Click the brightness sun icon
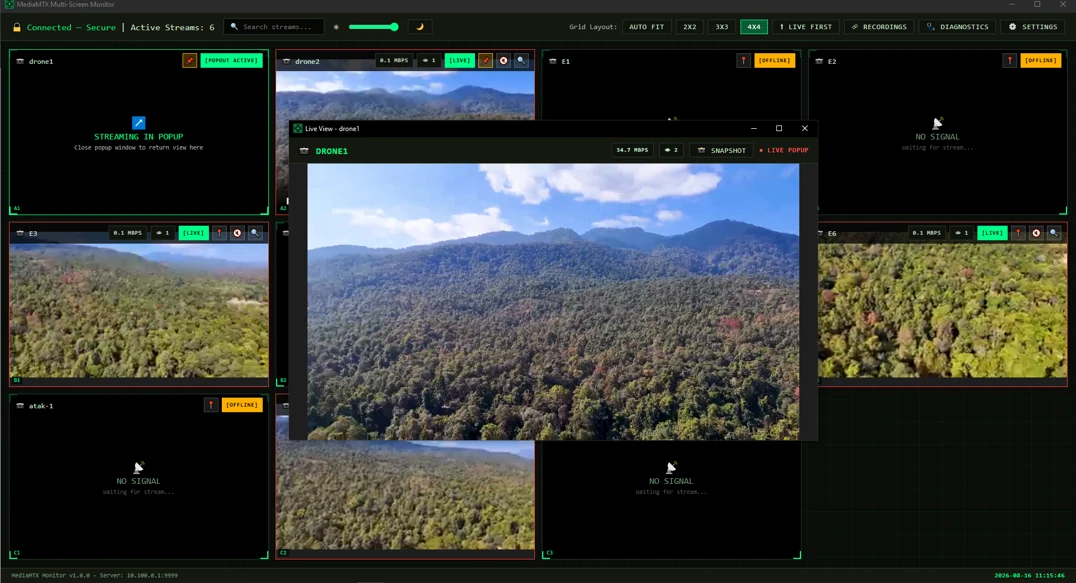Image resolution: width=1076 pixels, height=583 pixels. [x=336, y=27]
